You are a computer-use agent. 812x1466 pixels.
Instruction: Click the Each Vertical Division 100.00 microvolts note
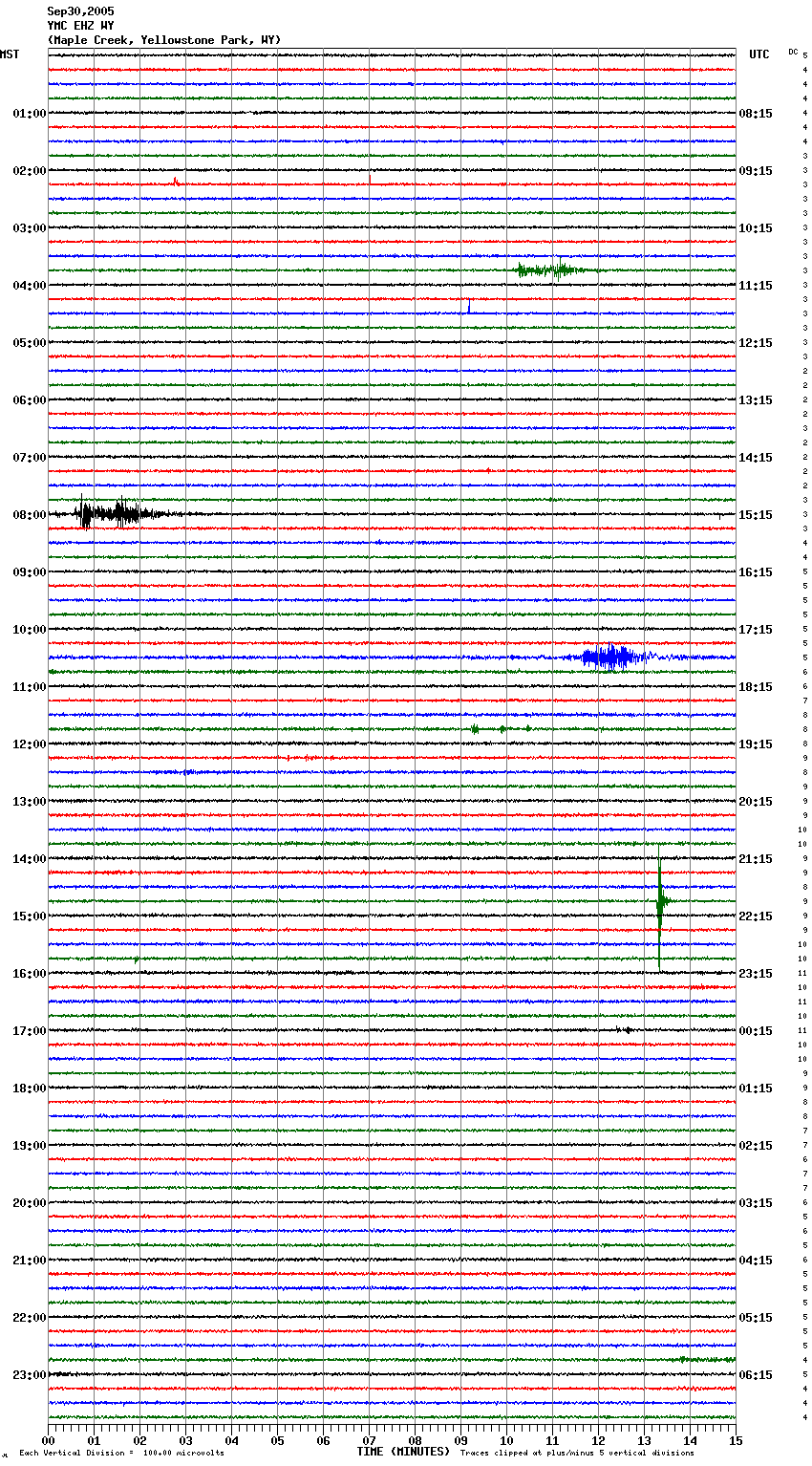tap(121, 1454)
